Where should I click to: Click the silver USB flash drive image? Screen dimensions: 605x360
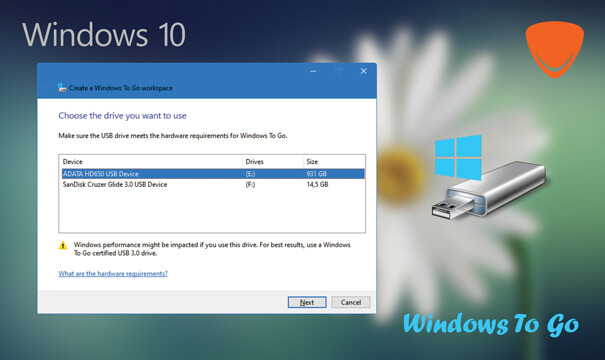489,191
